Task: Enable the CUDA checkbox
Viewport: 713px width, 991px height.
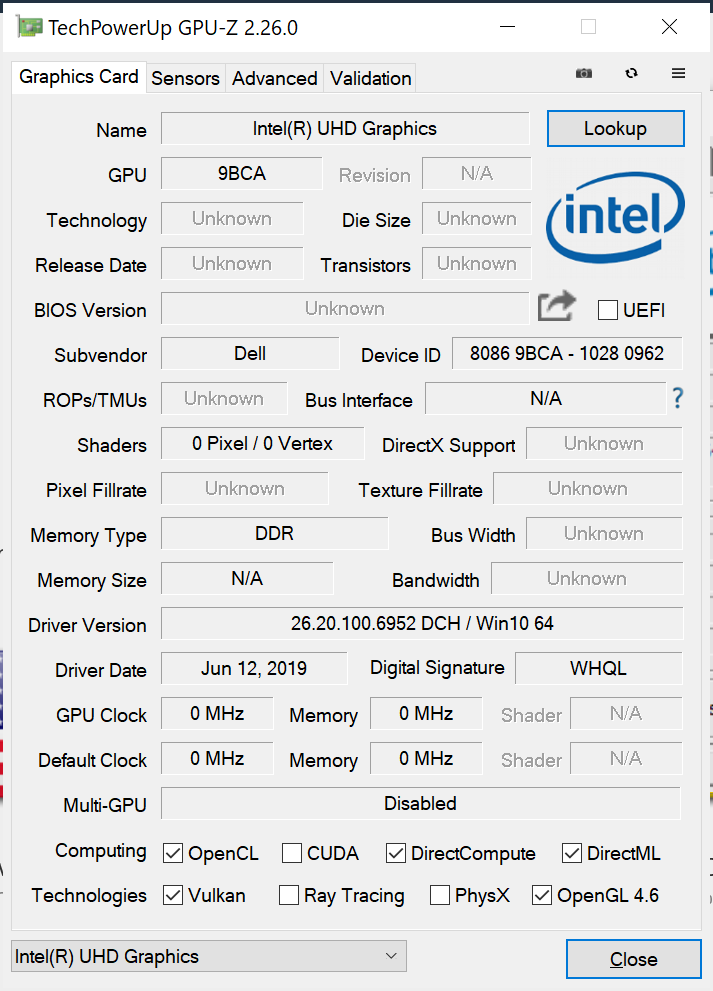Action: click(x=292, y=853)
